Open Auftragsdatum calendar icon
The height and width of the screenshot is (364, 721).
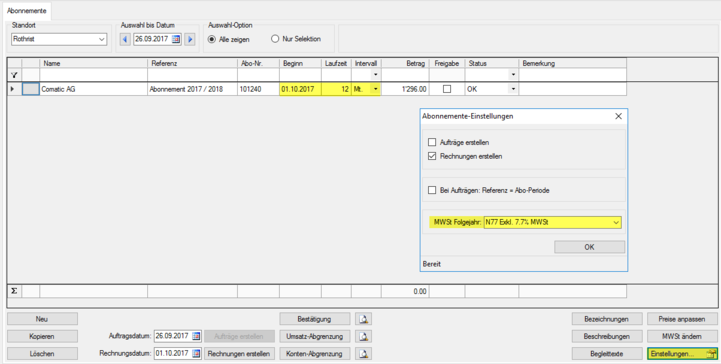click(196, 336)
